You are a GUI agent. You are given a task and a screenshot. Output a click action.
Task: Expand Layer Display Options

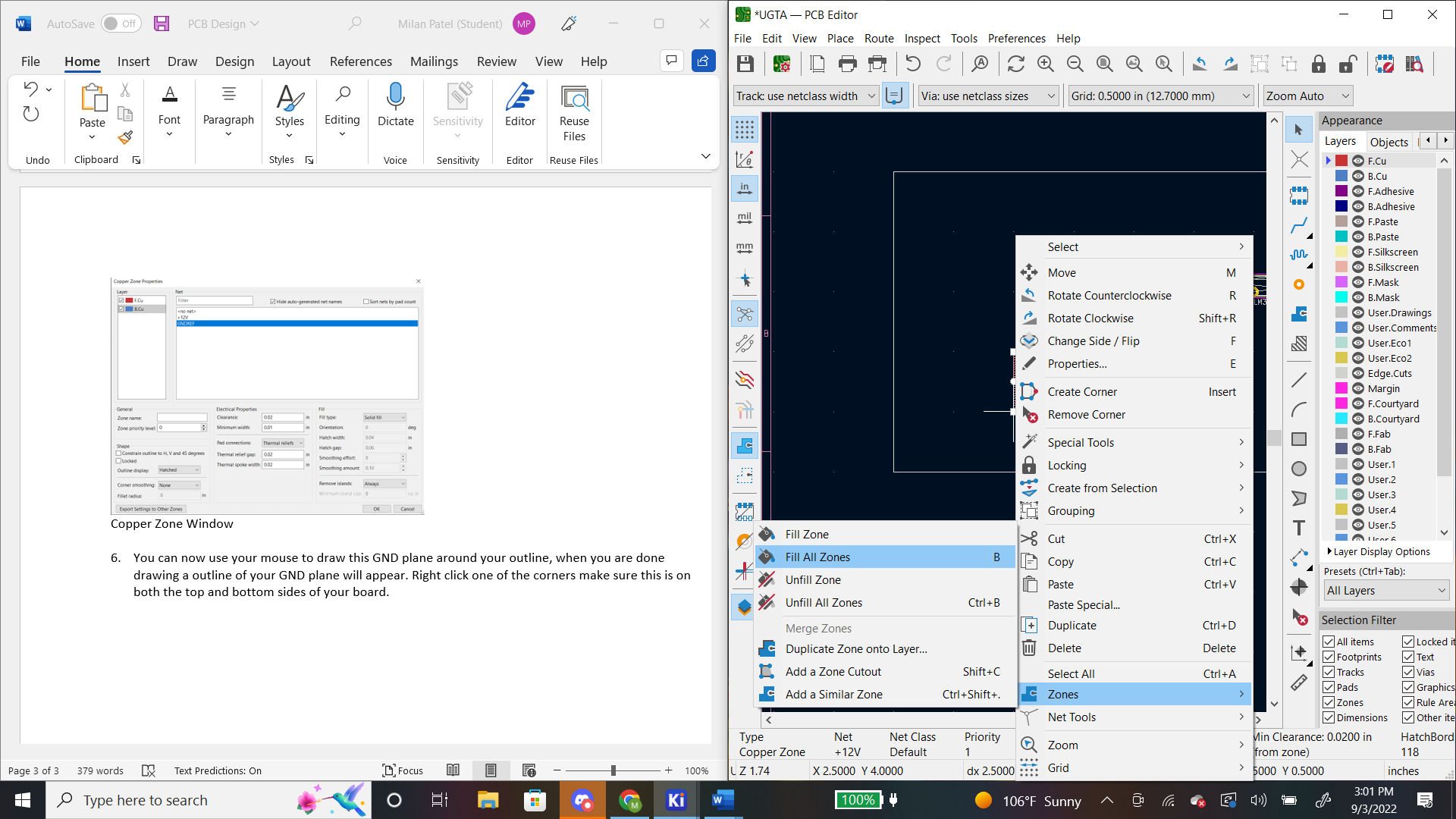1379,551
